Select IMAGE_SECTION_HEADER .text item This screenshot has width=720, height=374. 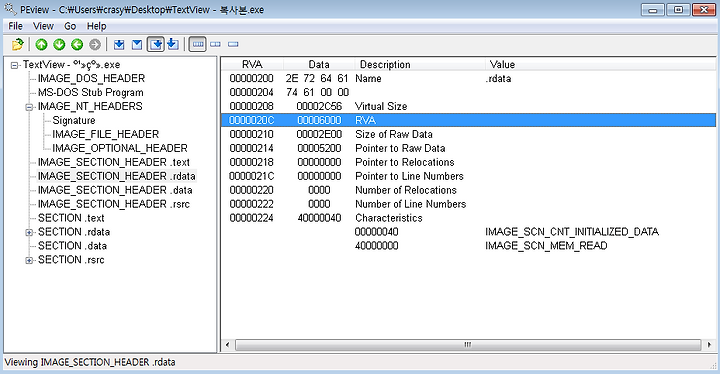[x=114, y=162]
